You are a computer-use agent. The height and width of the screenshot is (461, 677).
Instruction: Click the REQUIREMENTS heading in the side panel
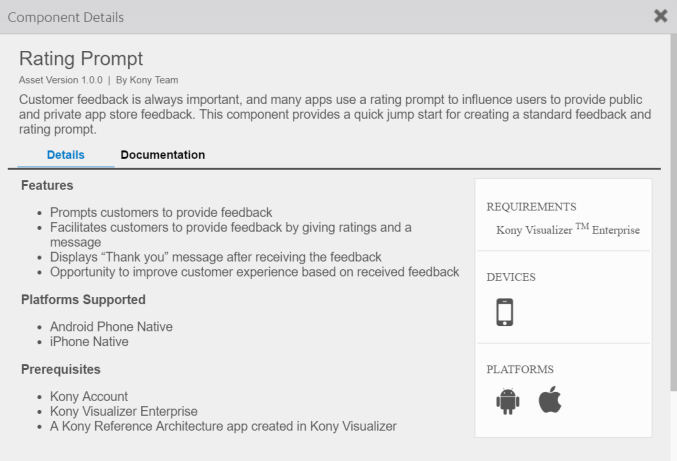pyautogui.click(x=531, y=207)
